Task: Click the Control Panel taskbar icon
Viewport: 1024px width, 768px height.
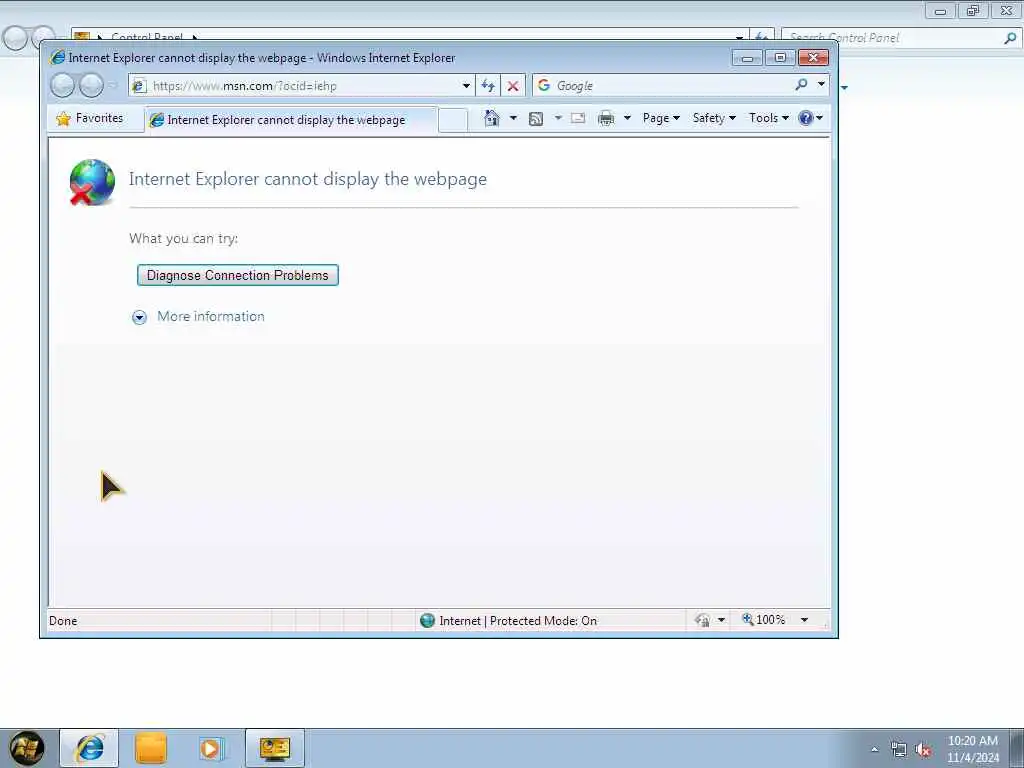Action: (x=275, y=748)
